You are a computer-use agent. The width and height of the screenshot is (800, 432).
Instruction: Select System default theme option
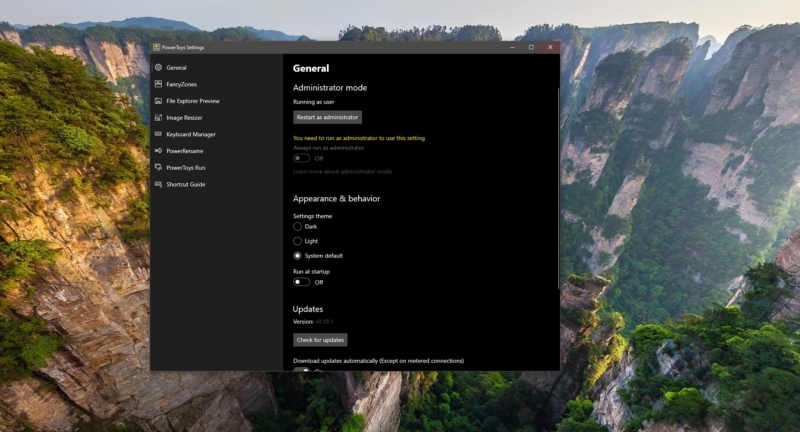click(x=297, y=256)
